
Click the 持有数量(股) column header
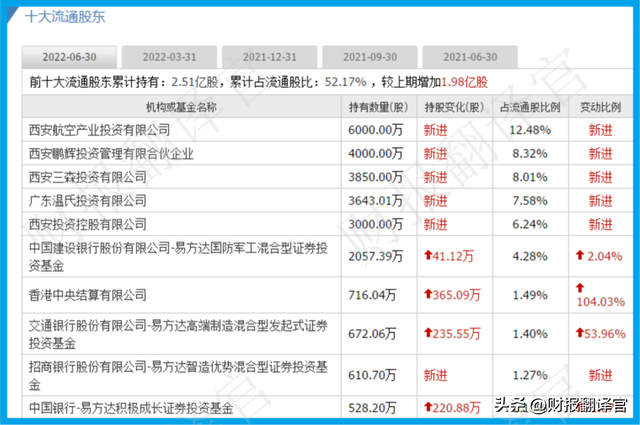click(x=379, y=107)
